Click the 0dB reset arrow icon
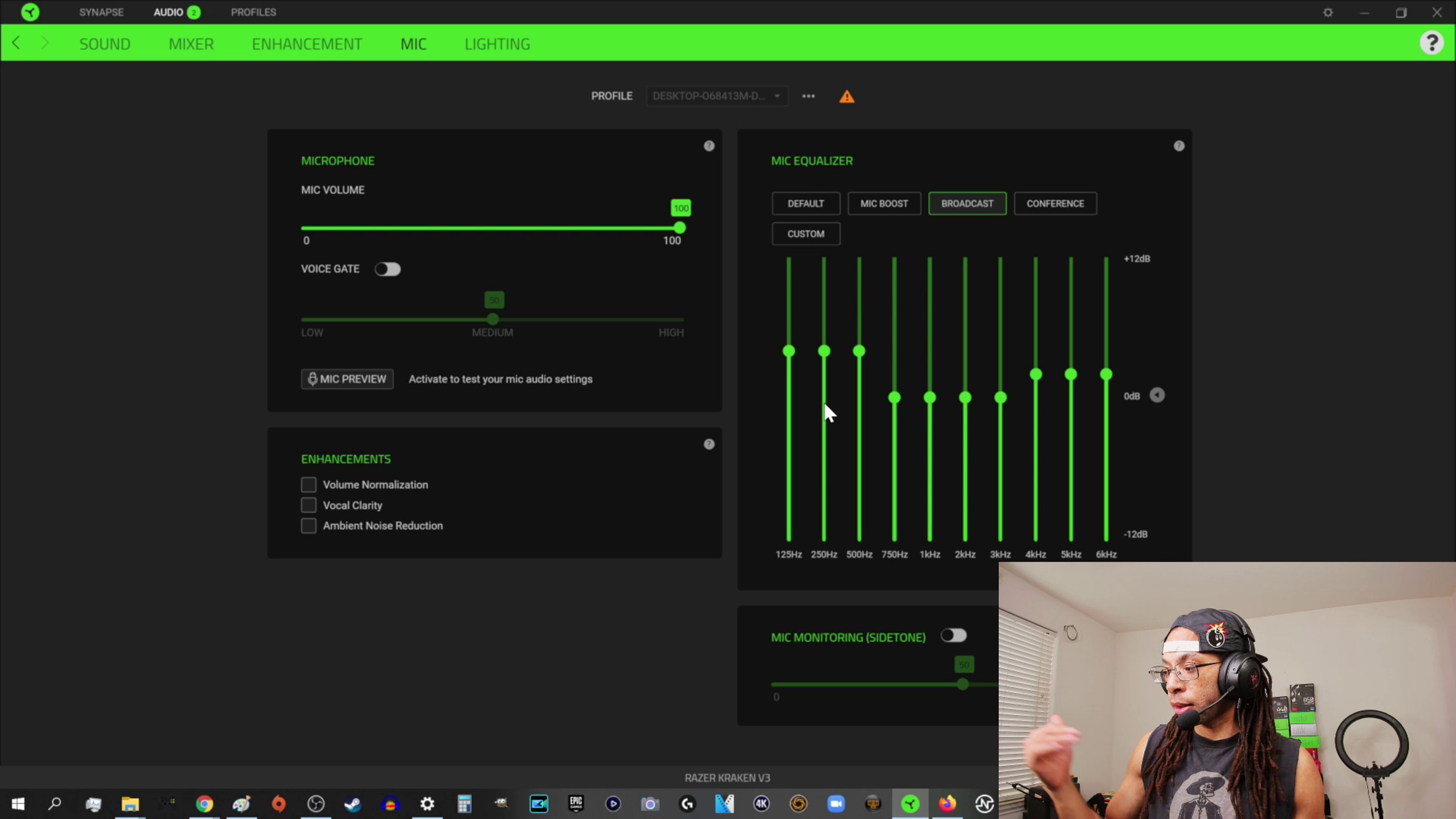 pyautogui.click(x=1157, y=396)
